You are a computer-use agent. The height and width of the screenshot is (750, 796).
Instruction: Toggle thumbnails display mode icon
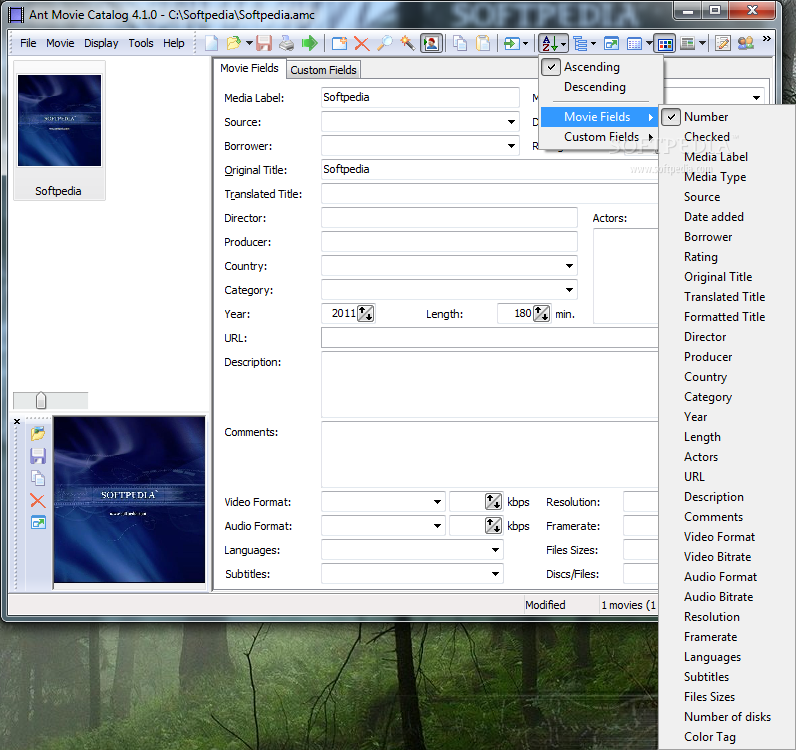[665, 44]
